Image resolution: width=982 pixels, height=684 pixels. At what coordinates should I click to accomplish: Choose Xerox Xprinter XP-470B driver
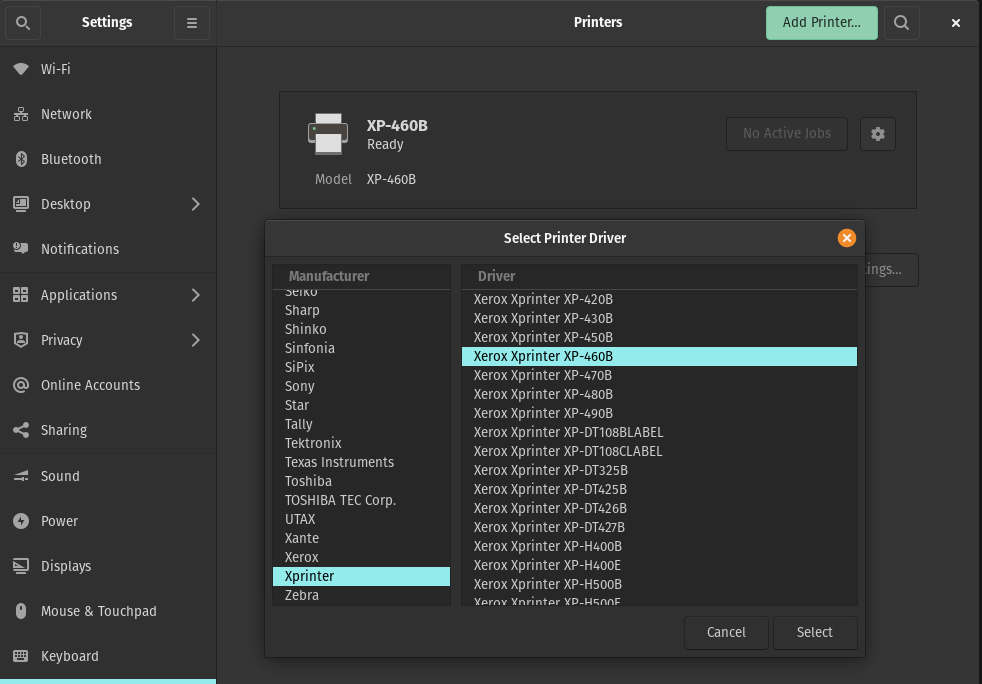(x=659, y=375)
